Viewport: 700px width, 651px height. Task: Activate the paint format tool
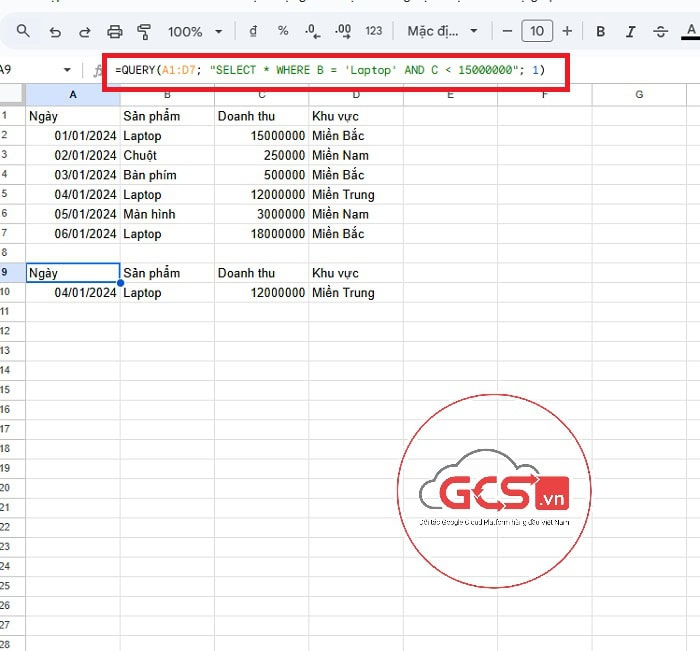click(143, 32)
